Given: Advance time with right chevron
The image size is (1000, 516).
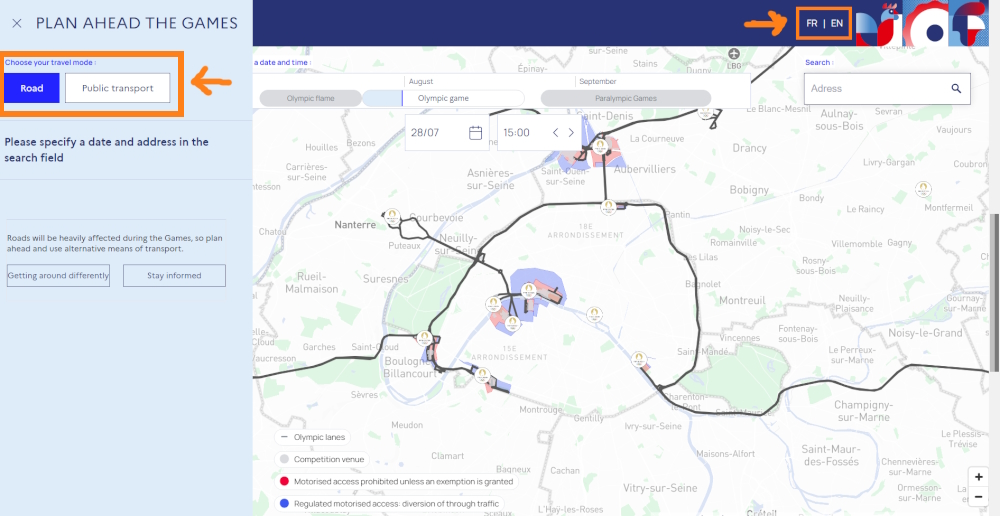Looking at the screenshot, I should (x=571, y=133).
